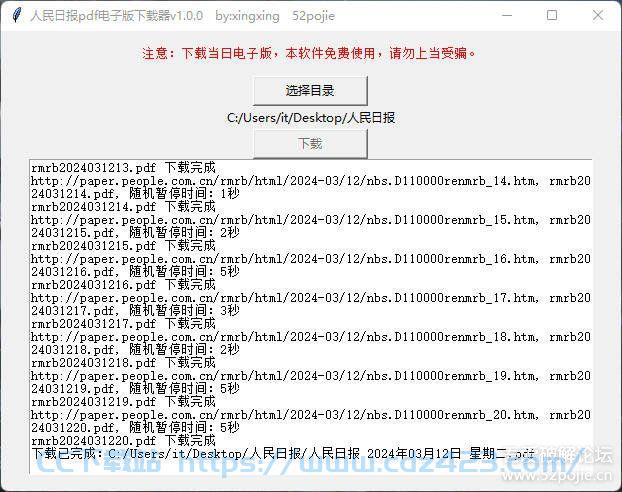Click log line 24031215.pdf 随机暂停时间: 2秒

[x=135, y=233]
